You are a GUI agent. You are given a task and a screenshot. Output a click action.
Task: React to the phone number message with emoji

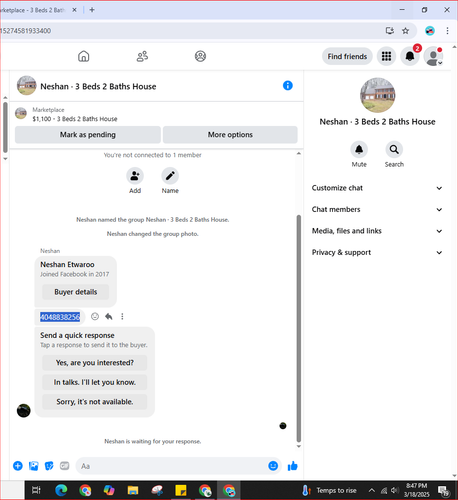pyautogui.click(x=95, y=316)
